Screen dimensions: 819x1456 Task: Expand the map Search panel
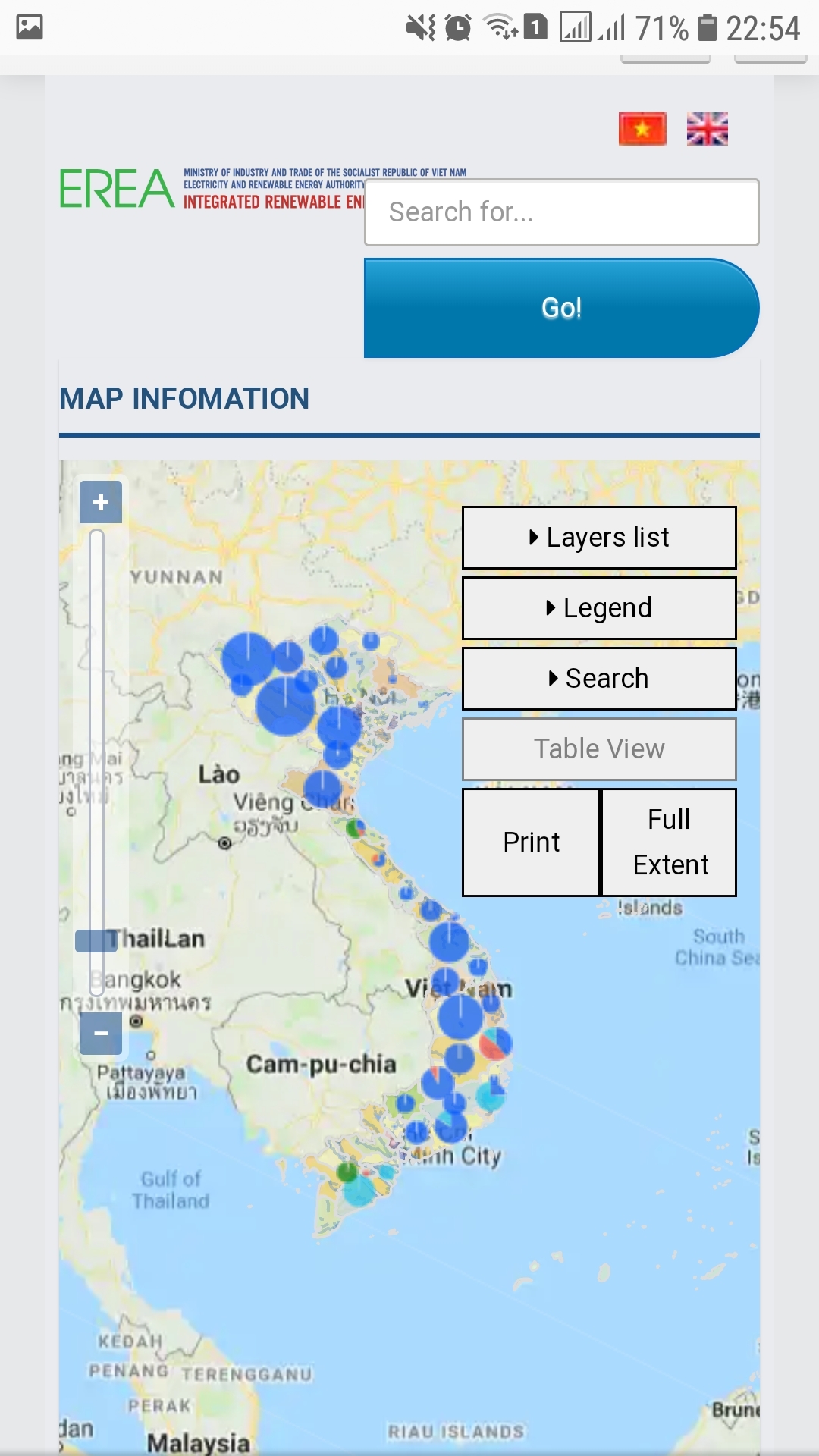599,679
